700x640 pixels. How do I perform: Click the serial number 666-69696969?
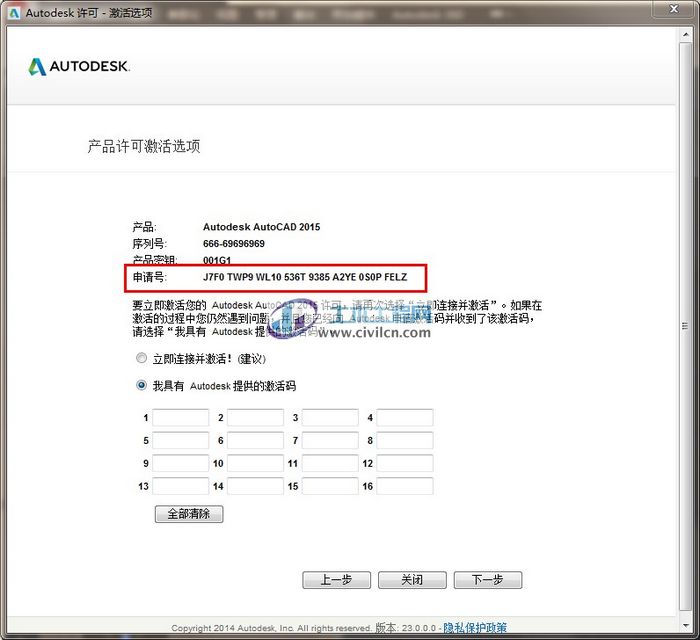coord(233,244)
